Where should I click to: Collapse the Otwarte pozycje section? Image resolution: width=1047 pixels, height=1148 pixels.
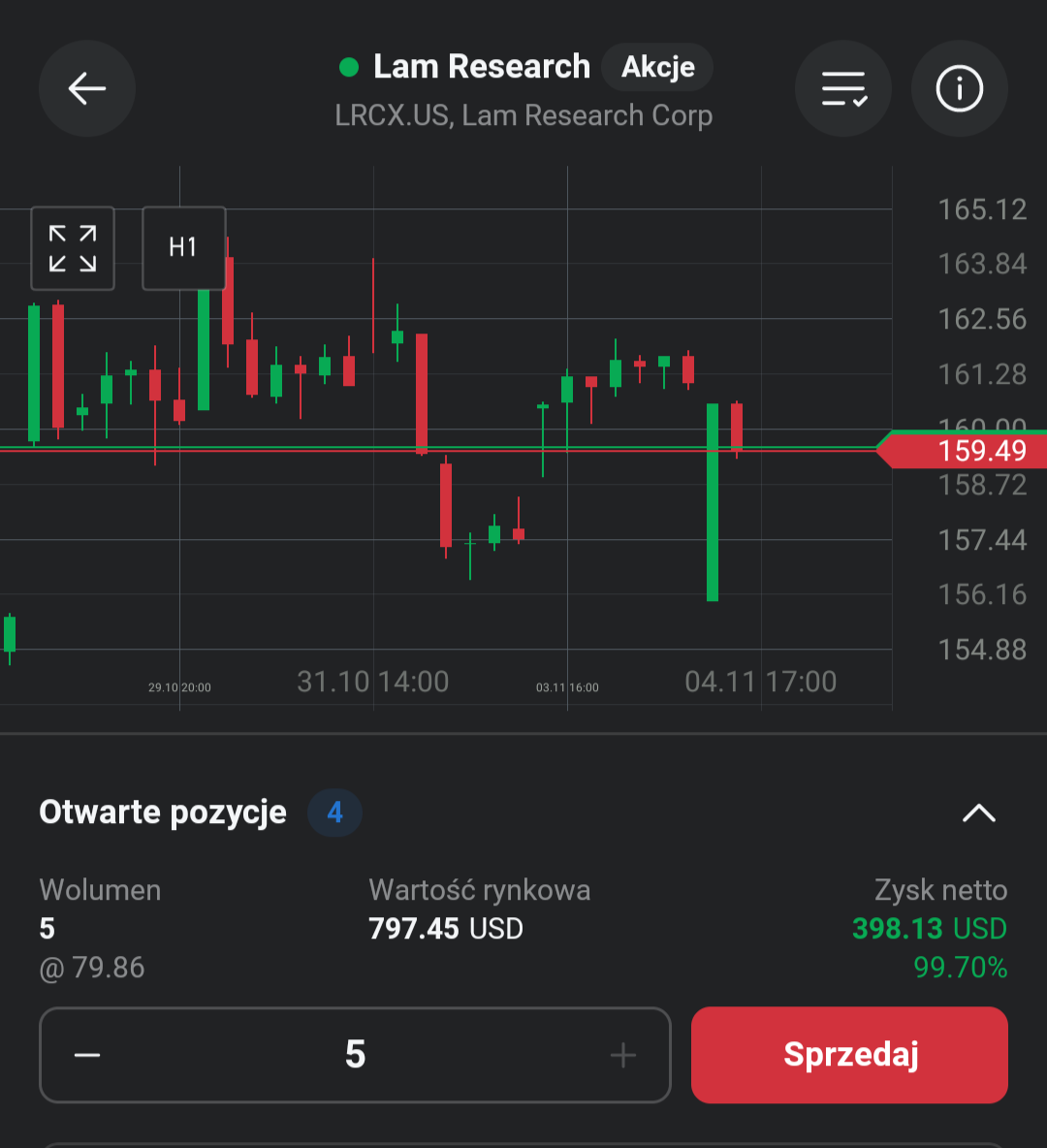click(978, 813)
